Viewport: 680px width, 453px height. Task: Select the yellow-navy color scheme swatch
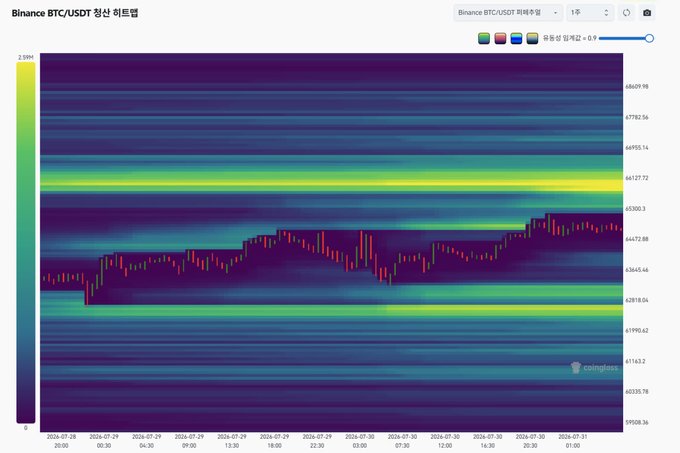point(532,38)
